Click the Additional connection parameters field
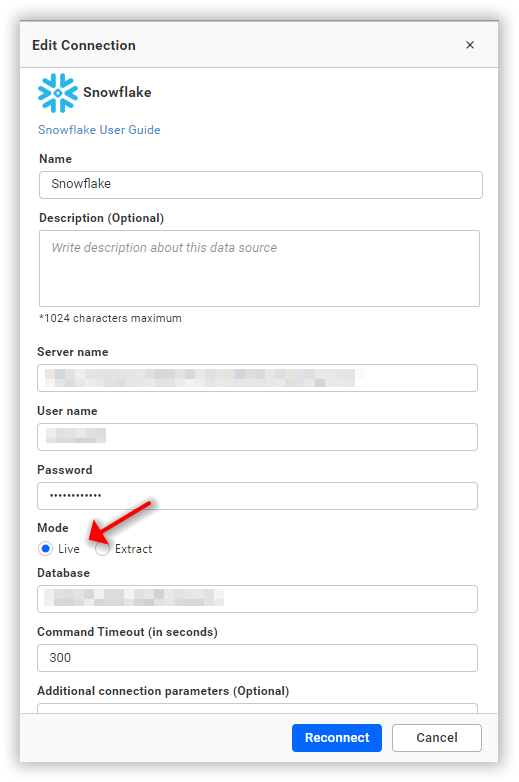Viewport: 519px width, 782px height. coord(257,708)
